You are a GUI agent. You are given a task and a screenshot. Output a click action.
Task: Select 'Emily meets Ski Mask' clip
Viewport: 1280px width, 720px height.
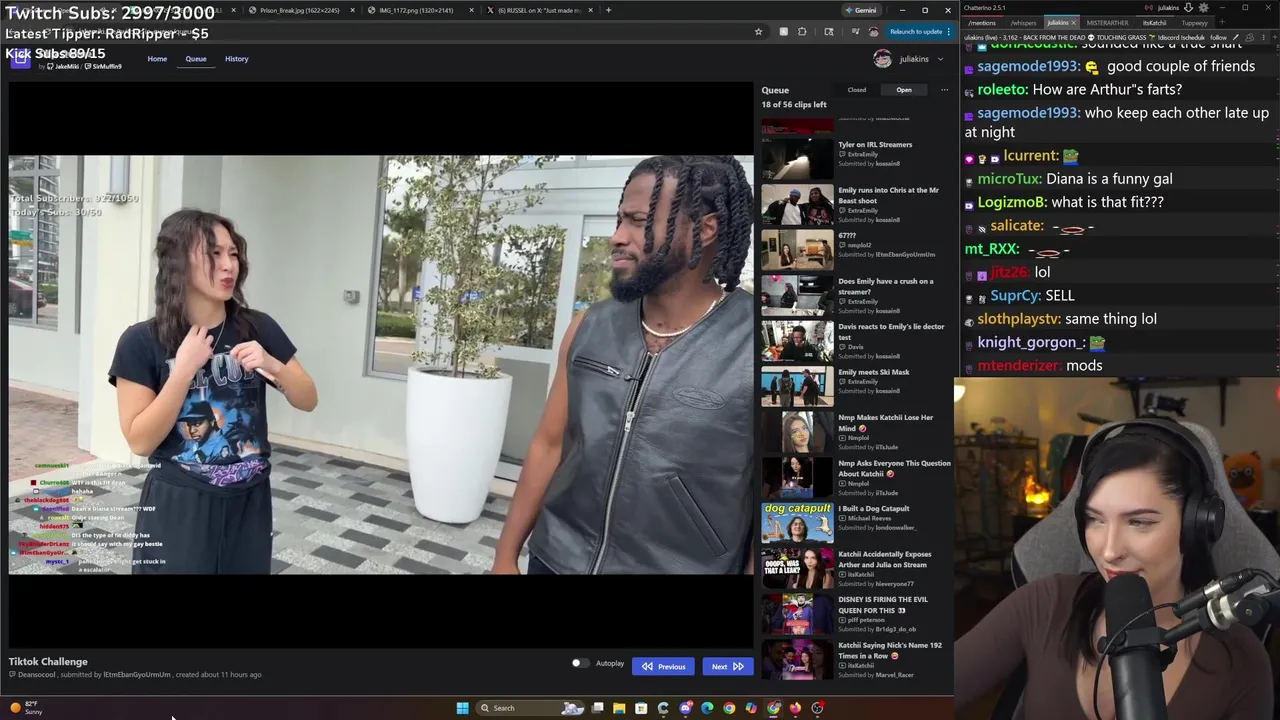click(x=797, y=387)
